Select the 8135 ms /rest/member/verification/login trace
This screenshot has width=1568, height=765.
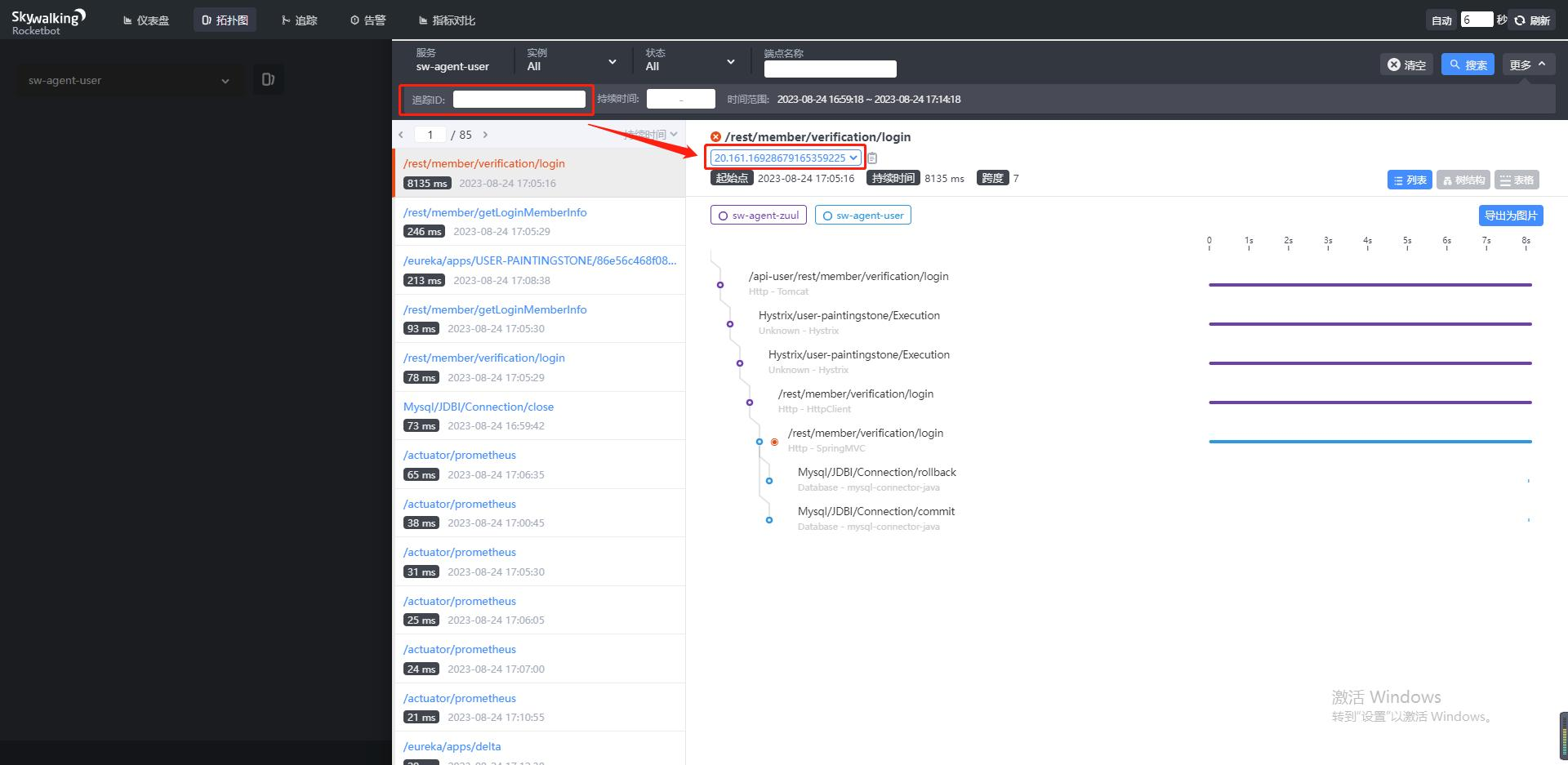[539, 172]
